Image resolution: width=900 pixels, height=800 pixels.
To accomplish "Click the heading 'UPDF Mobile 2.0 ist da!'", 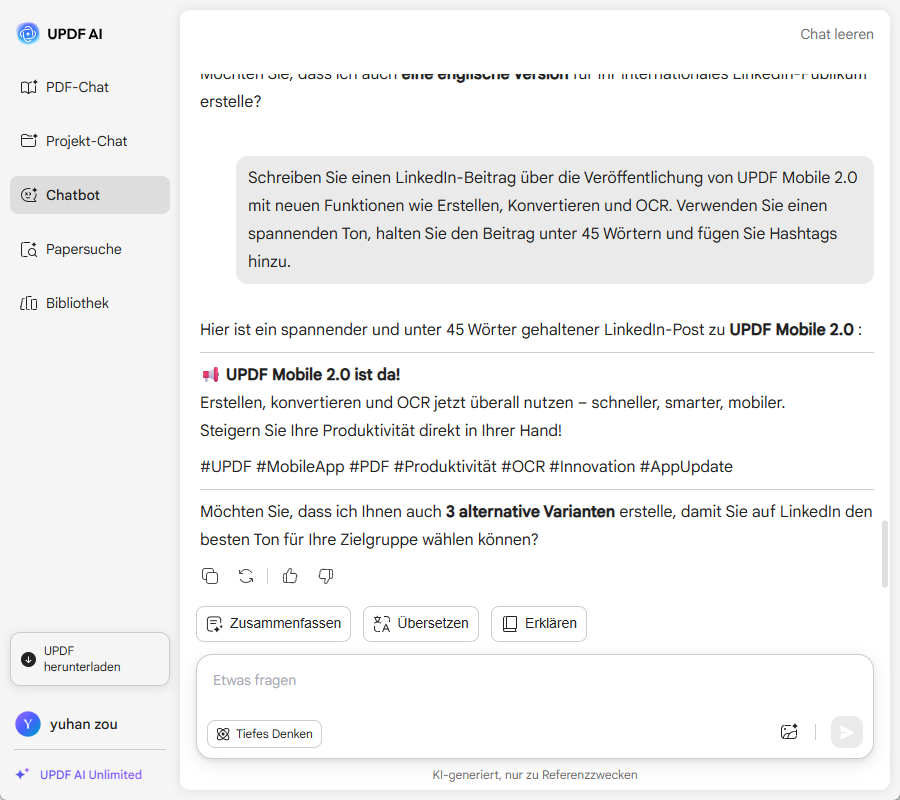I will coord(313,375).
